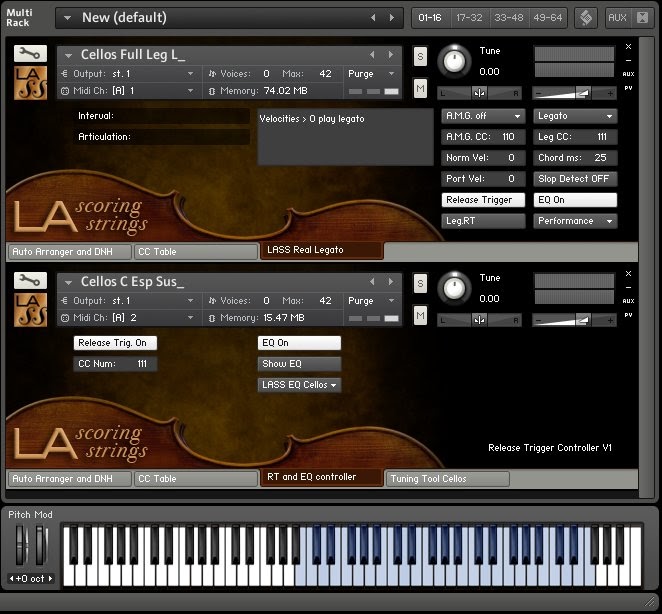Expand the Cellos Full Leg L name dropdown
This screenshot has width=662, height=614.
pos(68,55)
